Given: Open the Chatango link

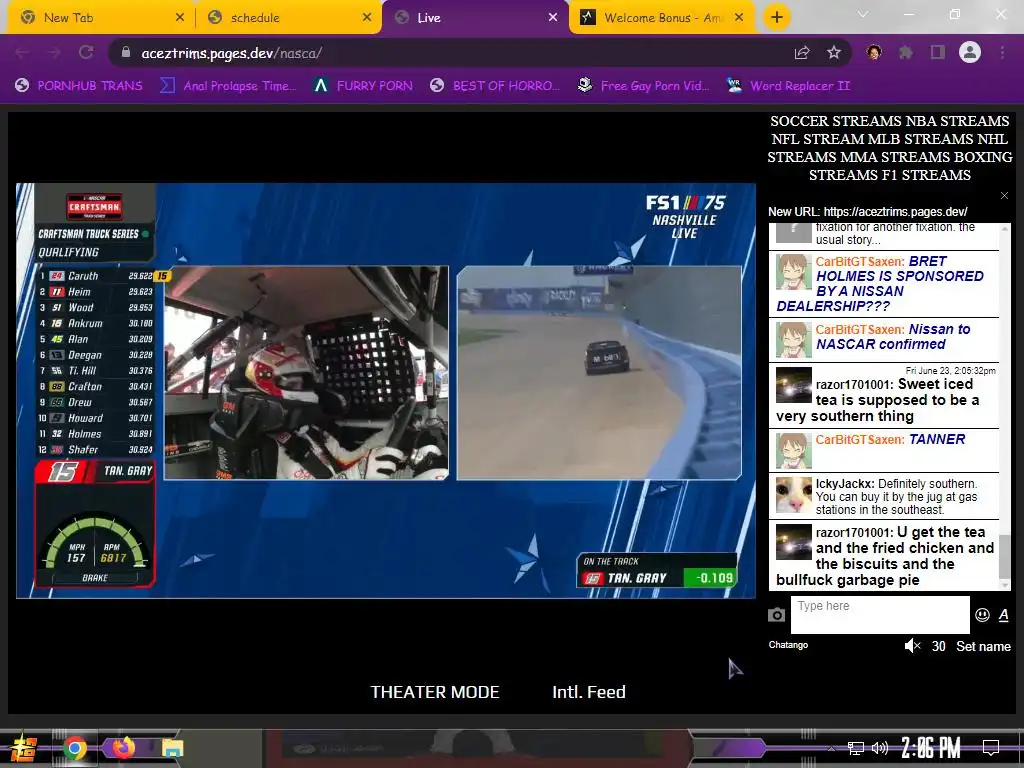Looking at the screenshot, I should pyautogui.click(x=788, y=645).
